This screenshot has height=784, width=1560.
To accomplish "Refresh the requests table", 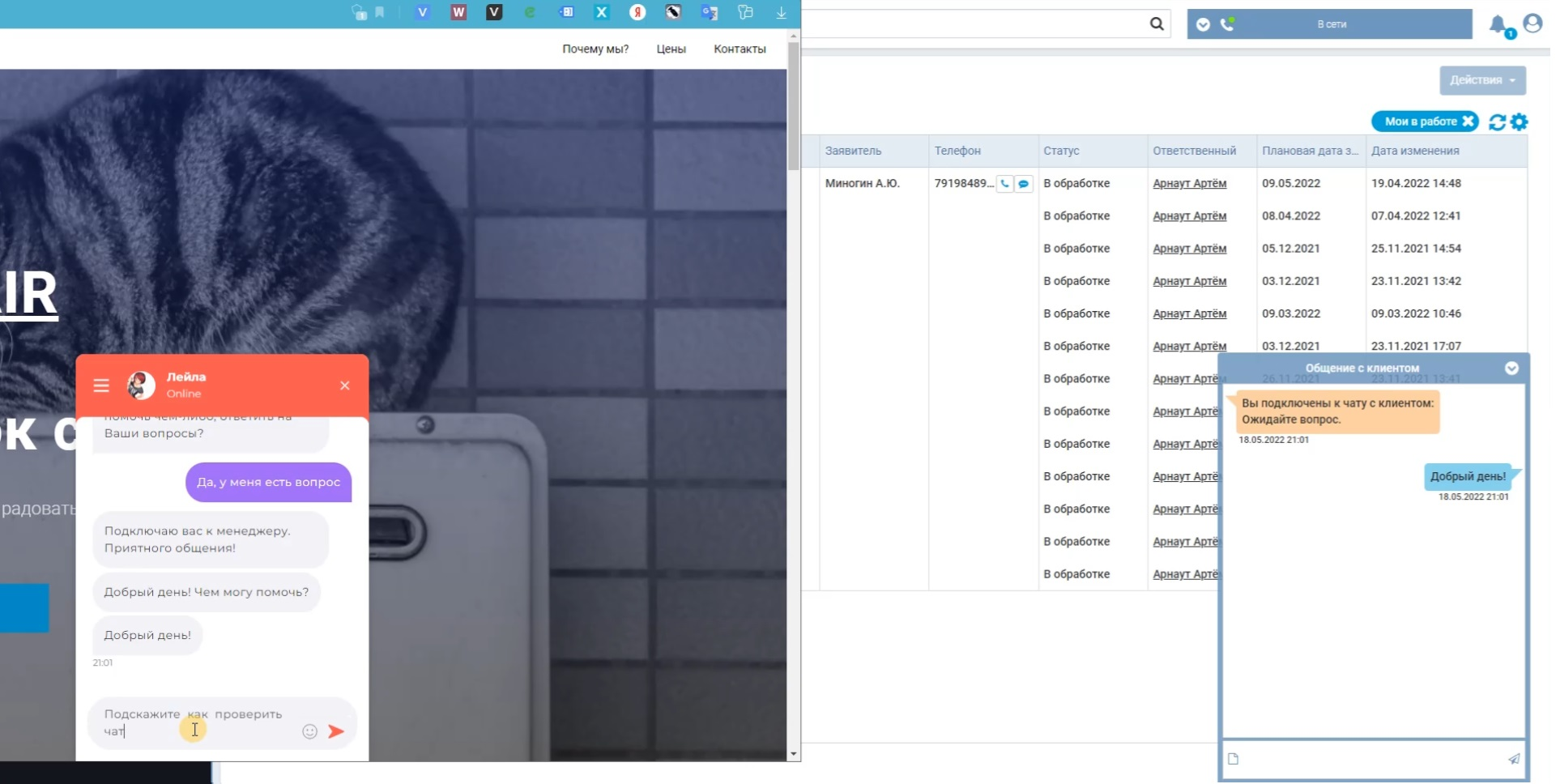I will [1497, 122].
